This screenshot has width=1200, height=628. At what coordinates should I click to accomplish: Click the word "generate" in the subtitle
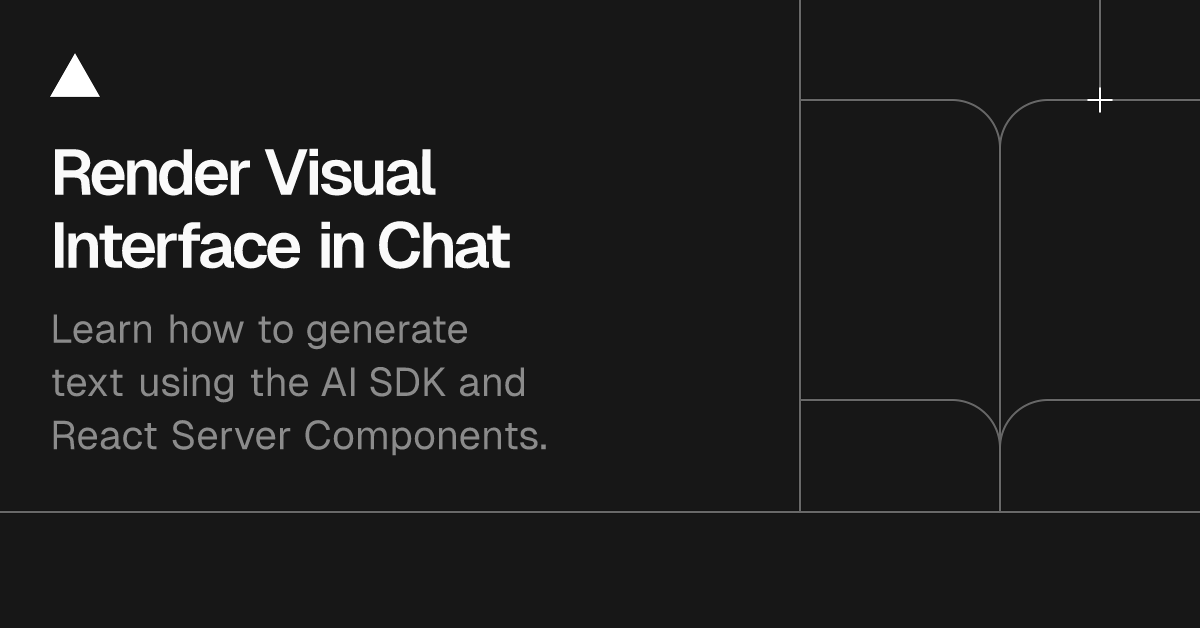pos(386,332)
